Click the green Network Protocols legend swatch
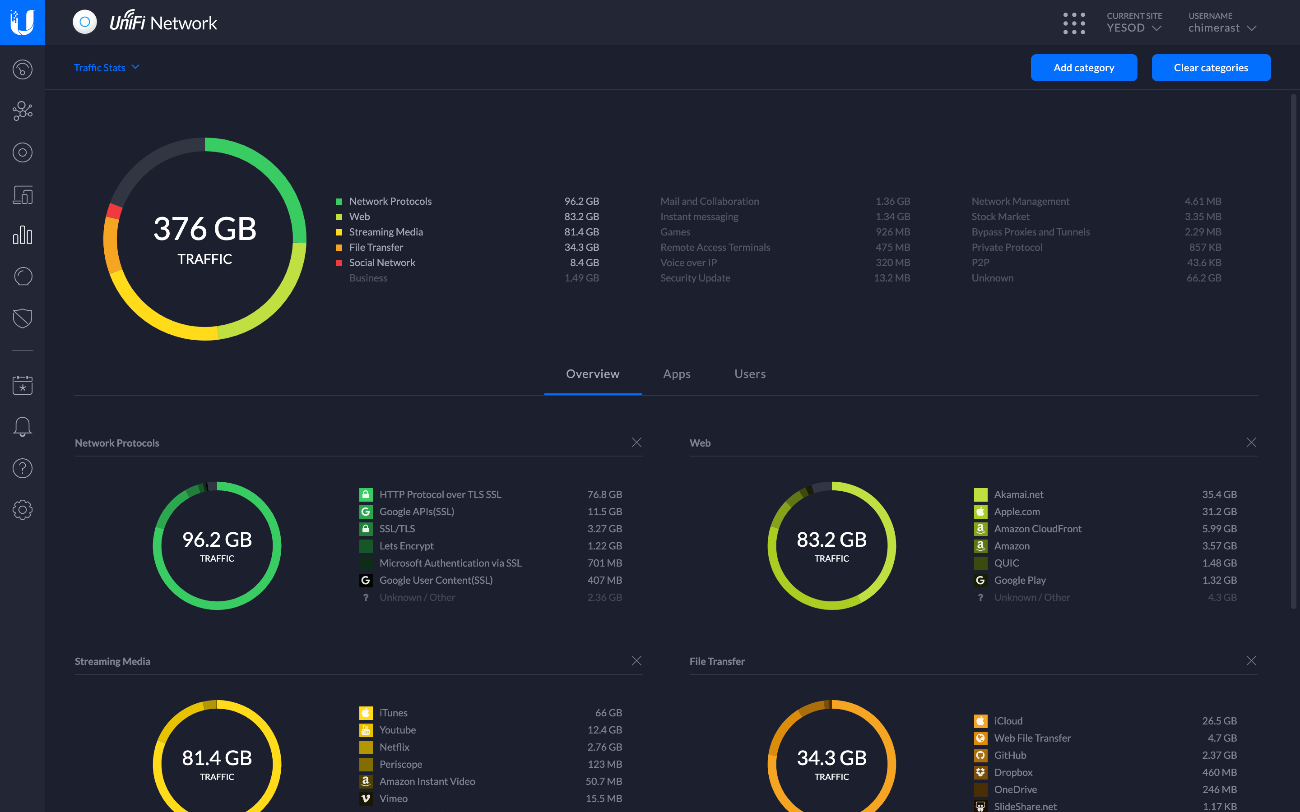 (339, 201)
